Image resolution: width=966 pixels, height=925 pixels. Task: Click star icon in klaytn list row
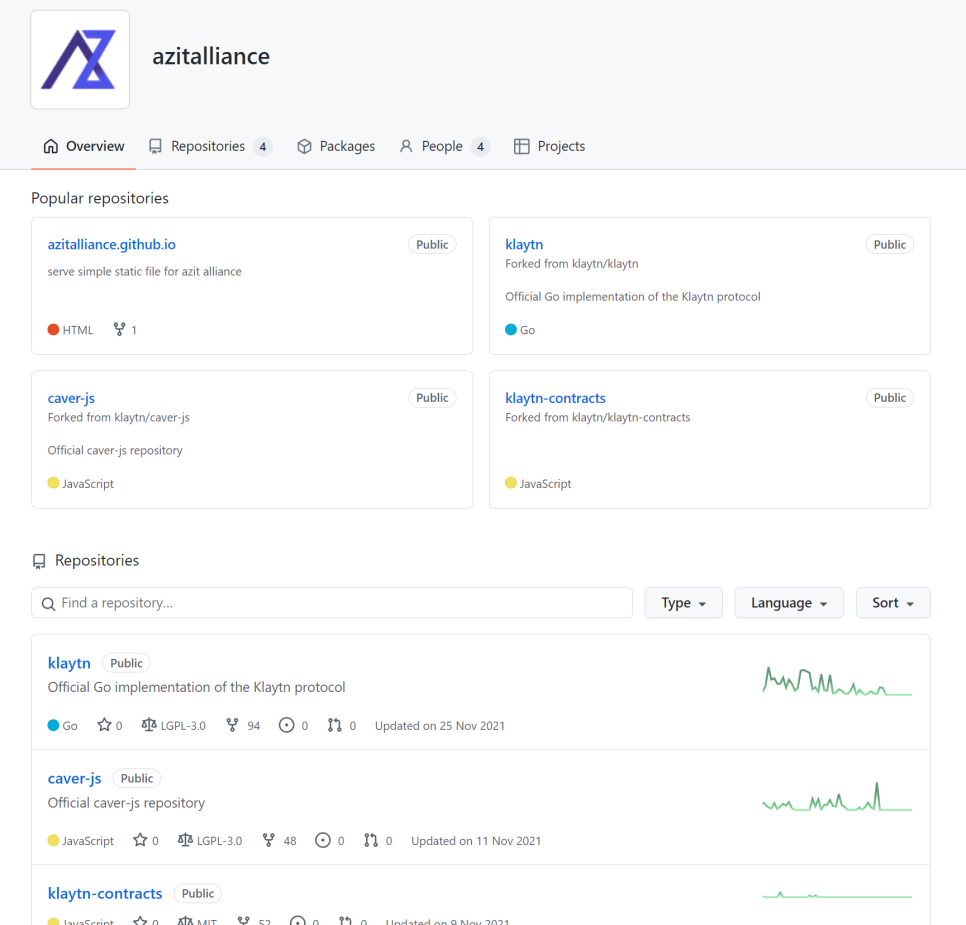pos(104,725)
